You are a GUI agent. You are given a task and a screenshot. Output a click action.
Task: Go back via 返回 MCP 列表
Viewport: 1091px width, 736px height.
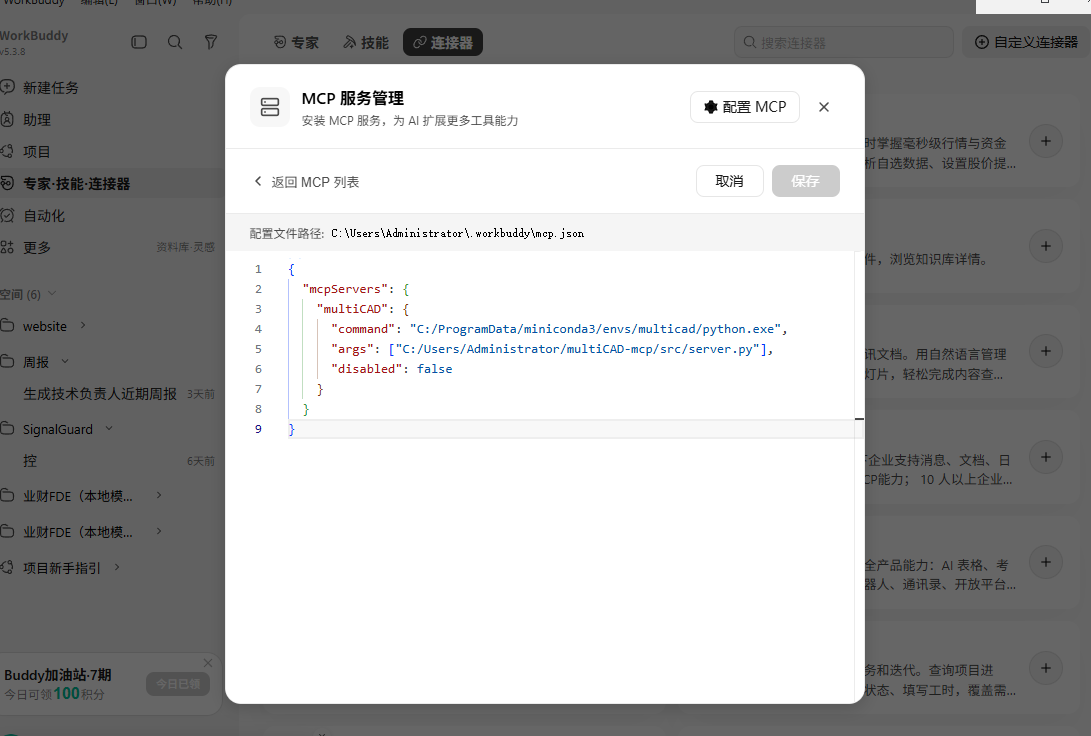(306, 182)
